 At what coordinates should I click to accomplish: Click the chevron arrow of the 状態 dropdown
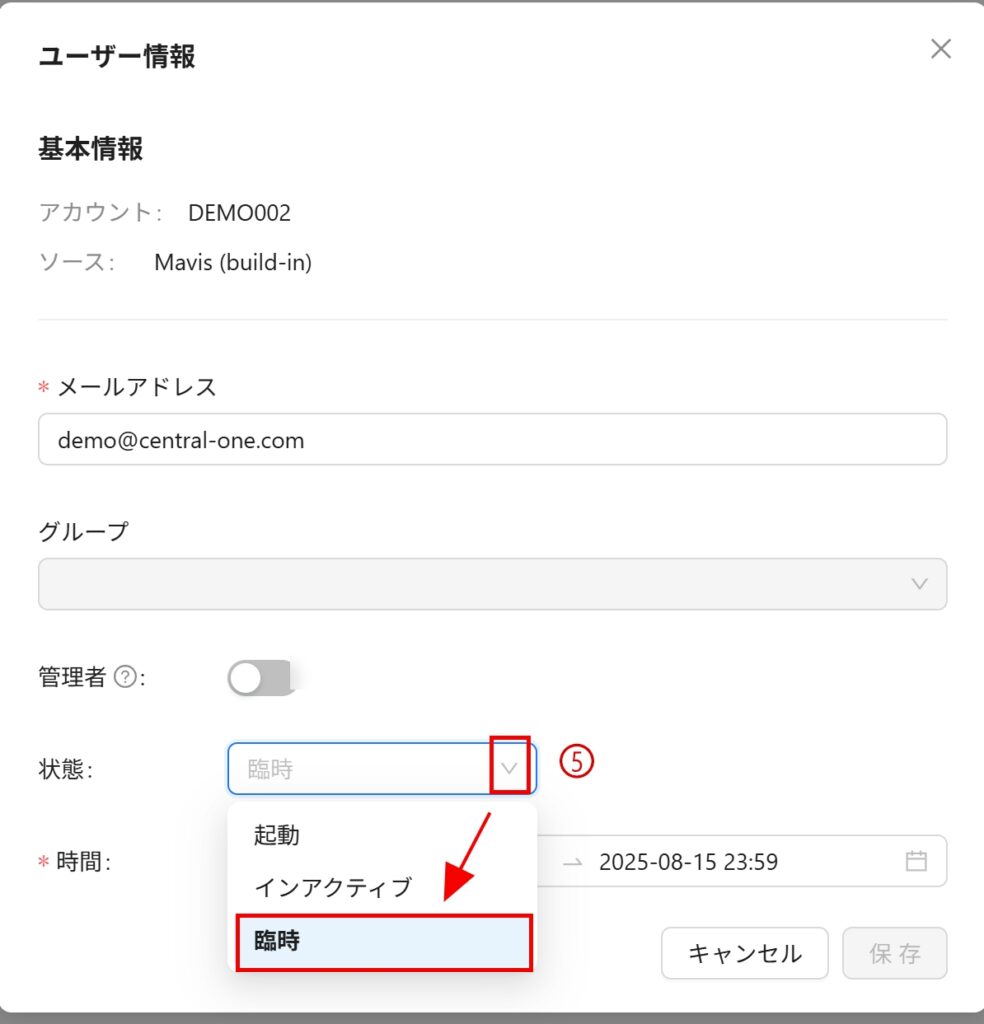[x=510, y=768]
